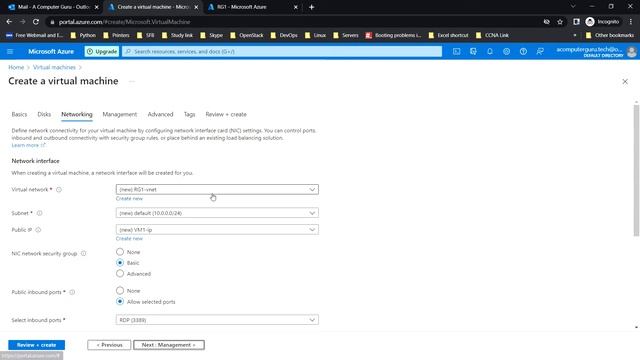
Task: Select None for Public inbound ports
Action: tap(120, 291)
